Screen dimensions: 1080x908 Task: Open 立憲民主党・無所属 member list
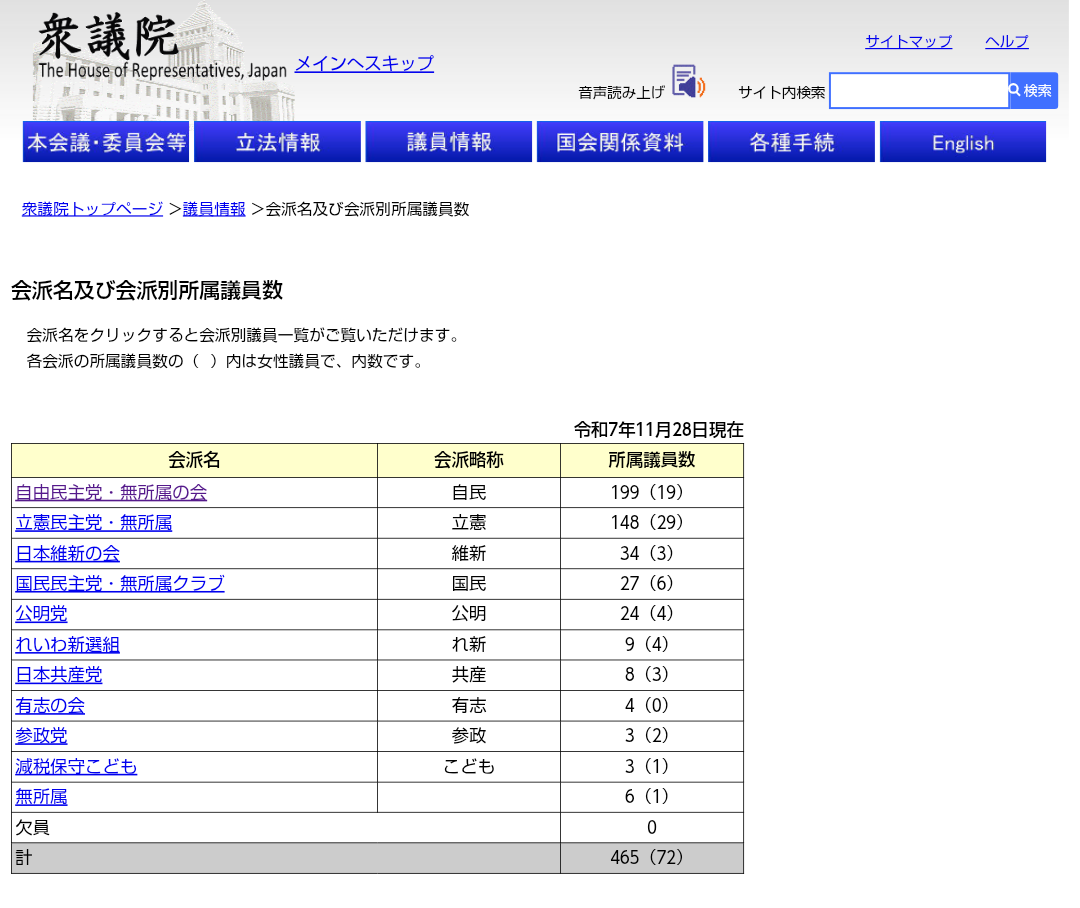pyautogui.click(x=94, y=523)
